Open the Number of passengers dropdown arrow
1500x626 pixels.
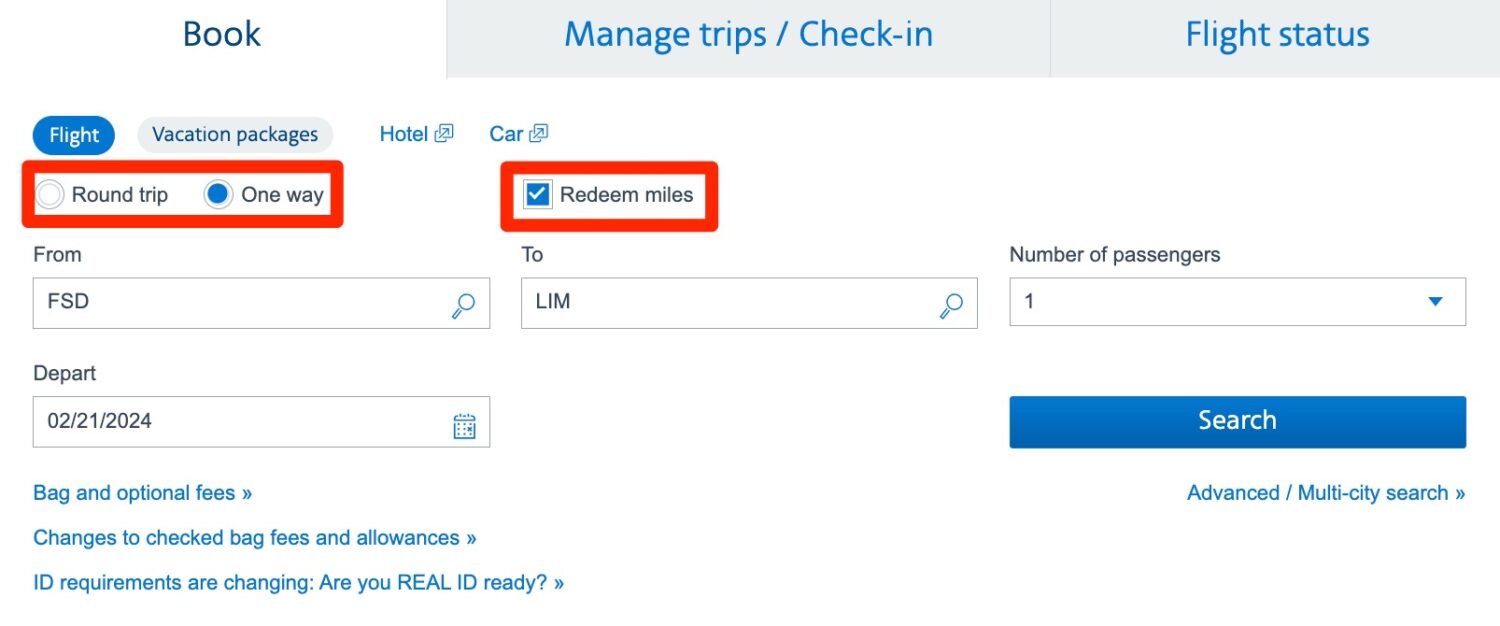tap(1436, 301)
